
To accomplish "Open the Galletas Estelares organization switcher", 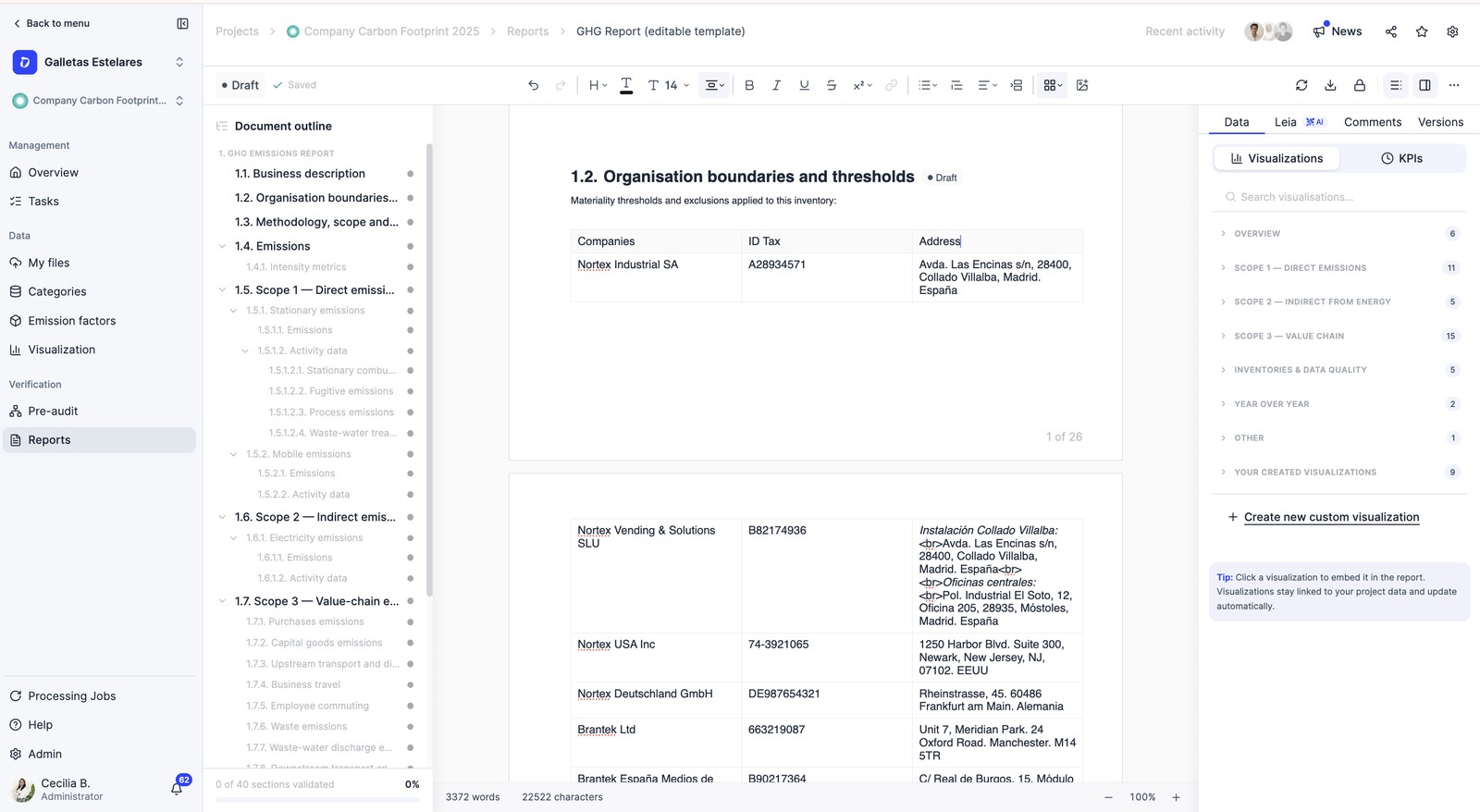I will coord(99,62).
